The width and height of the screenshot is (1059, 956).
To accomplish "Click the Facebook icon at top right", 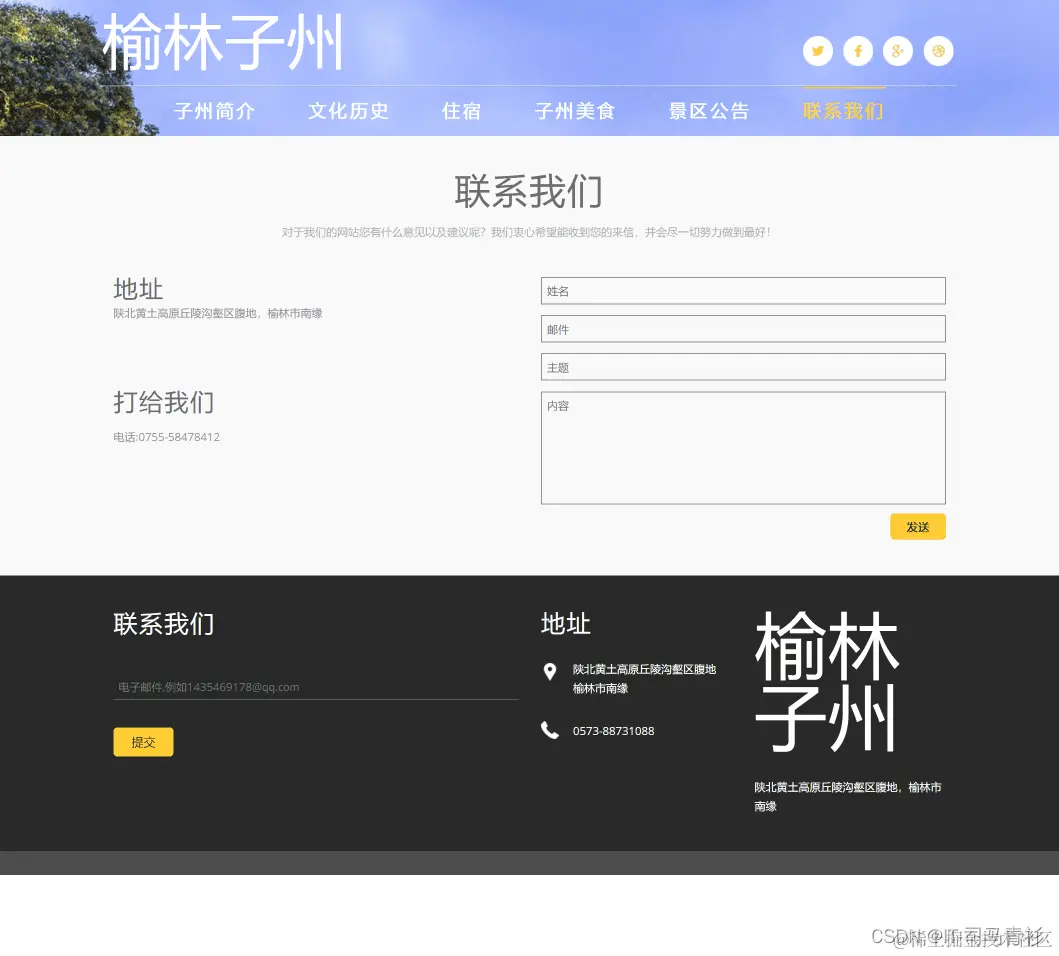I will (858, 51).
